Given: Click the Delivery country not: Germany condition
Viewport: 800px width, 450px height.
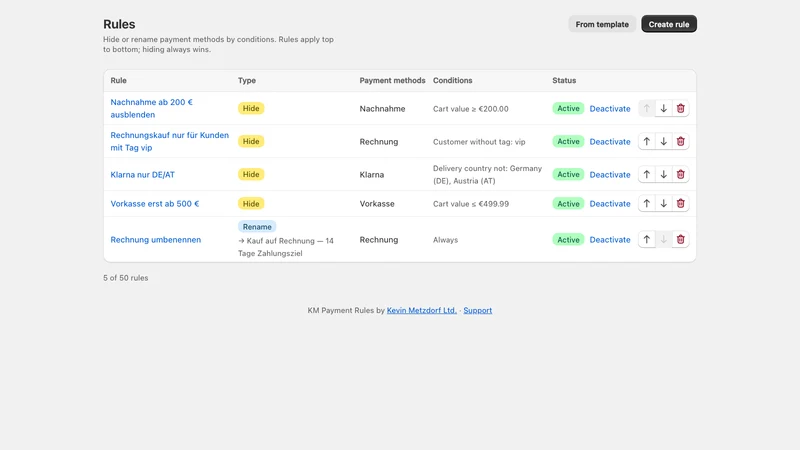Looking at the screenshot, I should 487,174.
